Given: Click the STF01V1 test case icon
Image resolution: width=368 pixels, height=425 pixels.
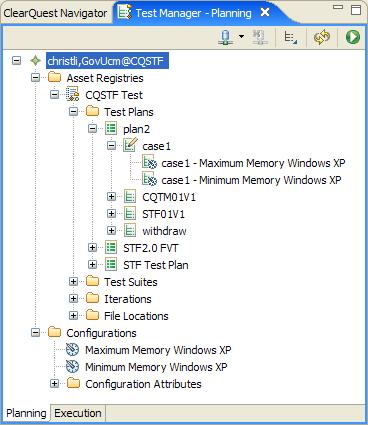Looking at the screenshot, I should 130,214.
